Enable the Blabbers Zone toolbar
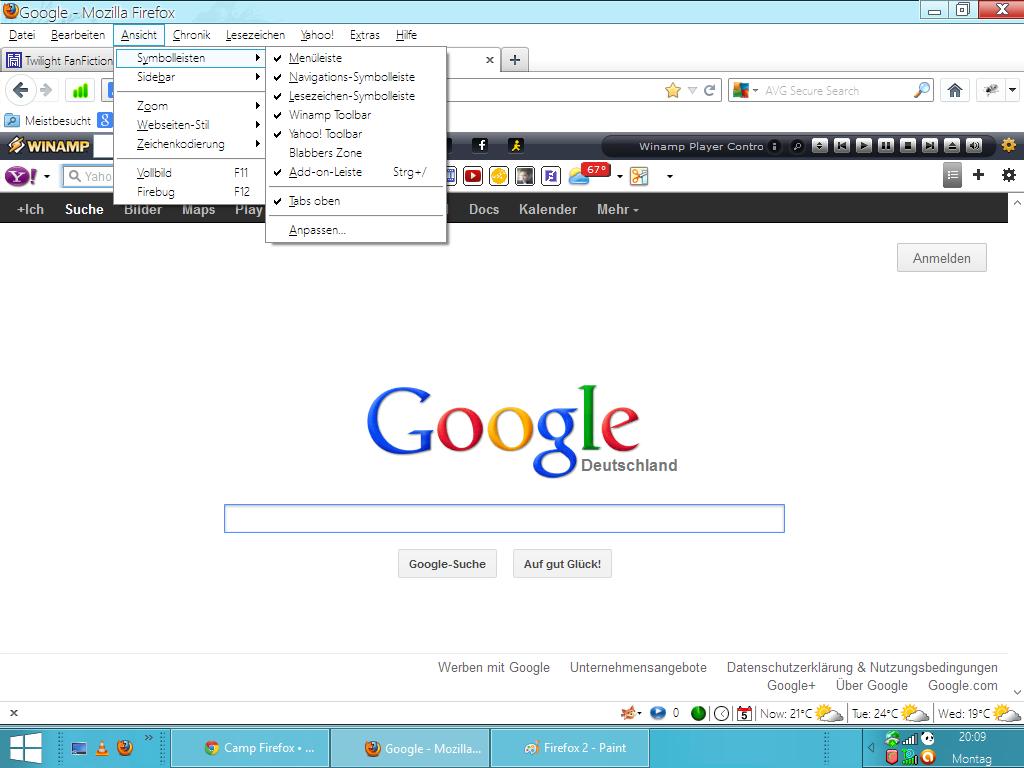The width and height of the screenshot is (1024, 768). [325, 153]
